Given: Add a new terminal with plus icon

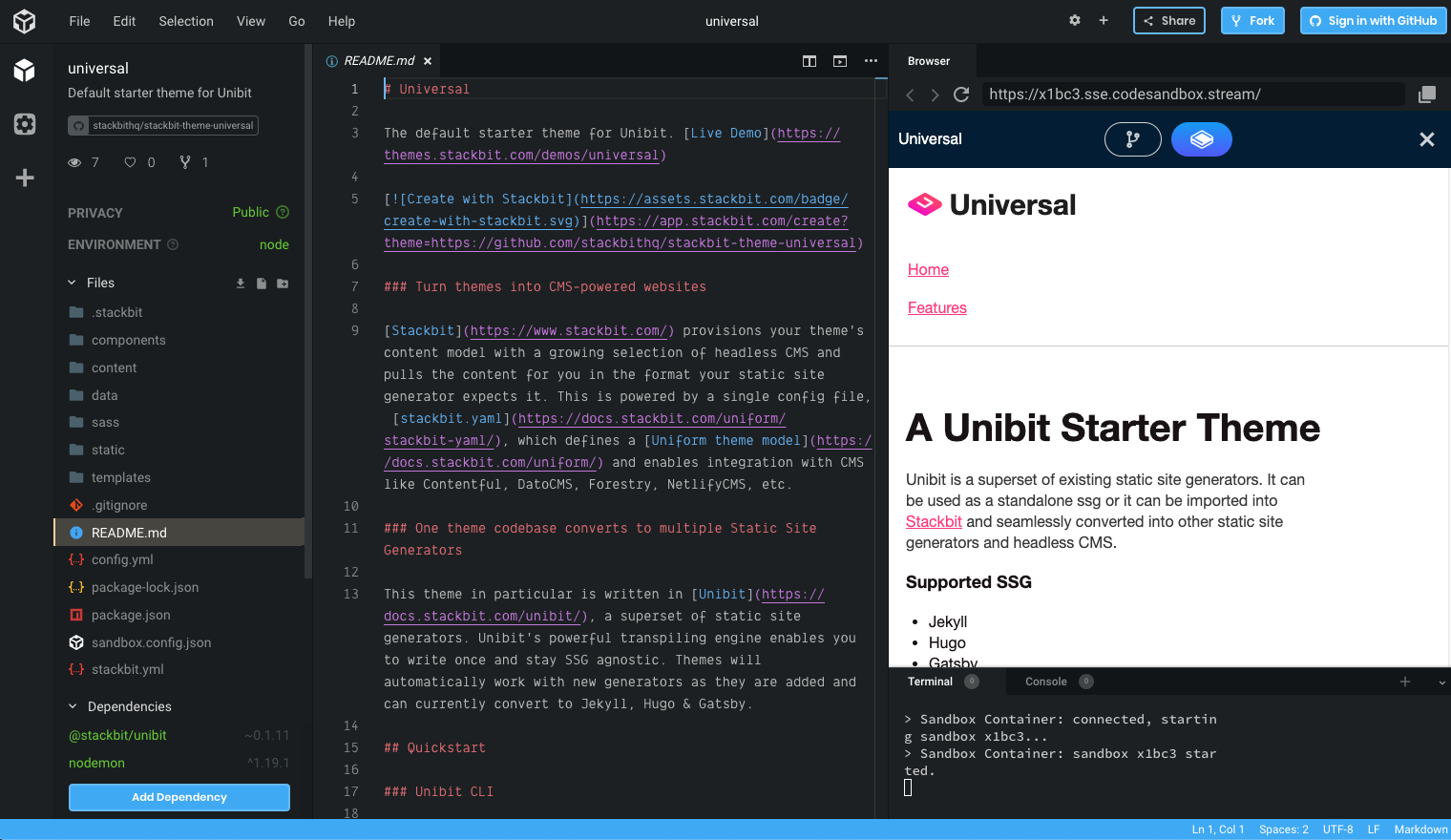Looking at the screenshot, I should (1405, 682).
